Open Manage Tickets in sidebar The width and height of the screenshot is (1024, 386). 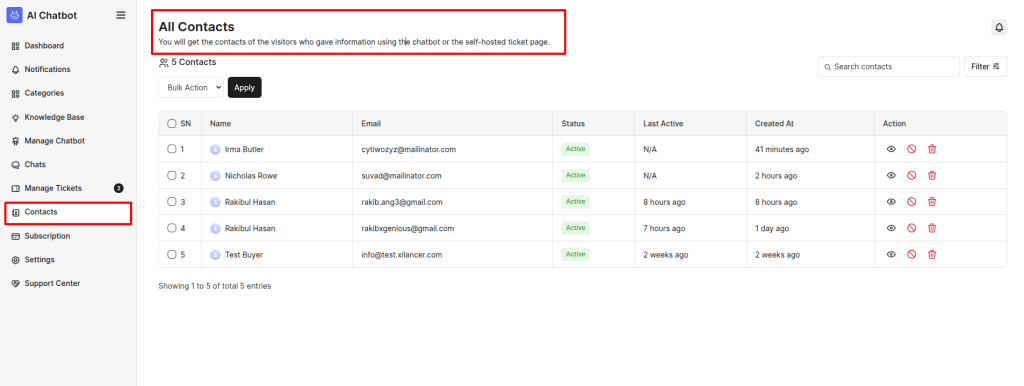click(x=53, y=188)
